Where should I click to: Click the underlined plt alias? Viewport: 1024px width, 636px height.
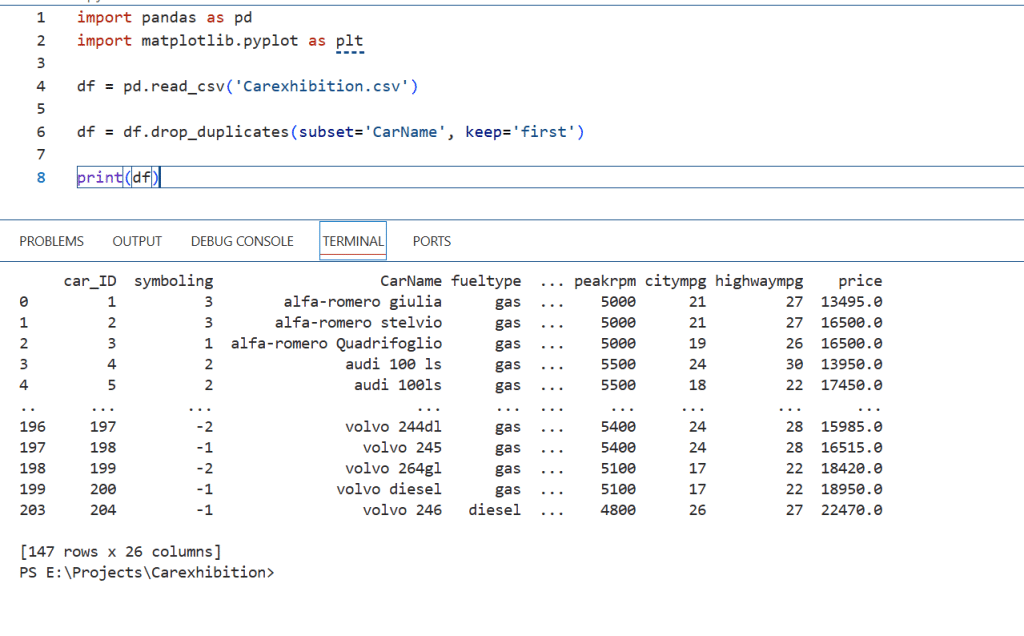pyautogui.click(x=349, y=41)
